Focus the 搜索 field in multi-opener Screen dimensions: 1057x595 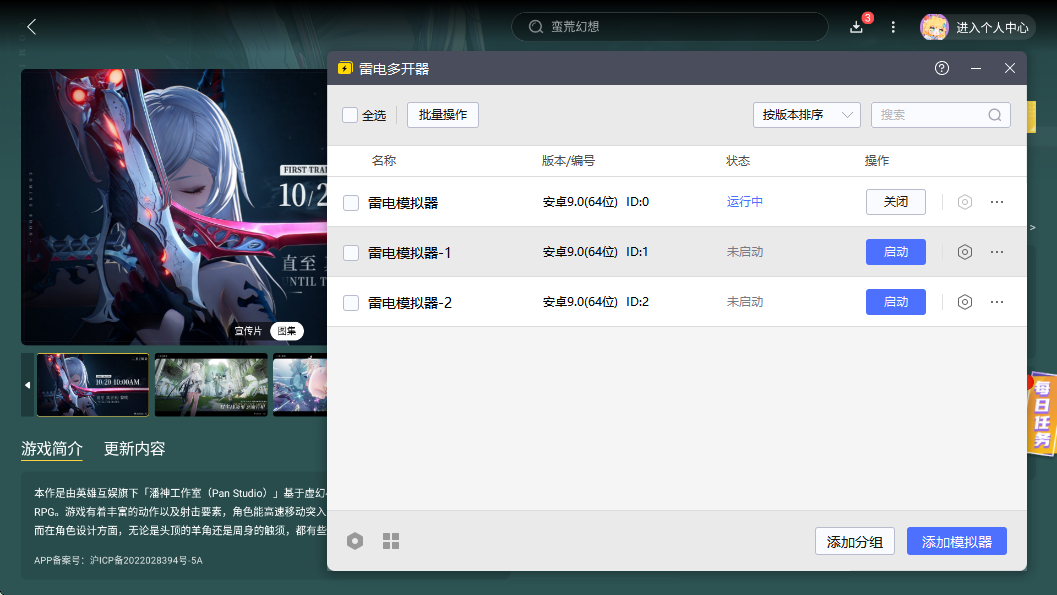[940, 115]
